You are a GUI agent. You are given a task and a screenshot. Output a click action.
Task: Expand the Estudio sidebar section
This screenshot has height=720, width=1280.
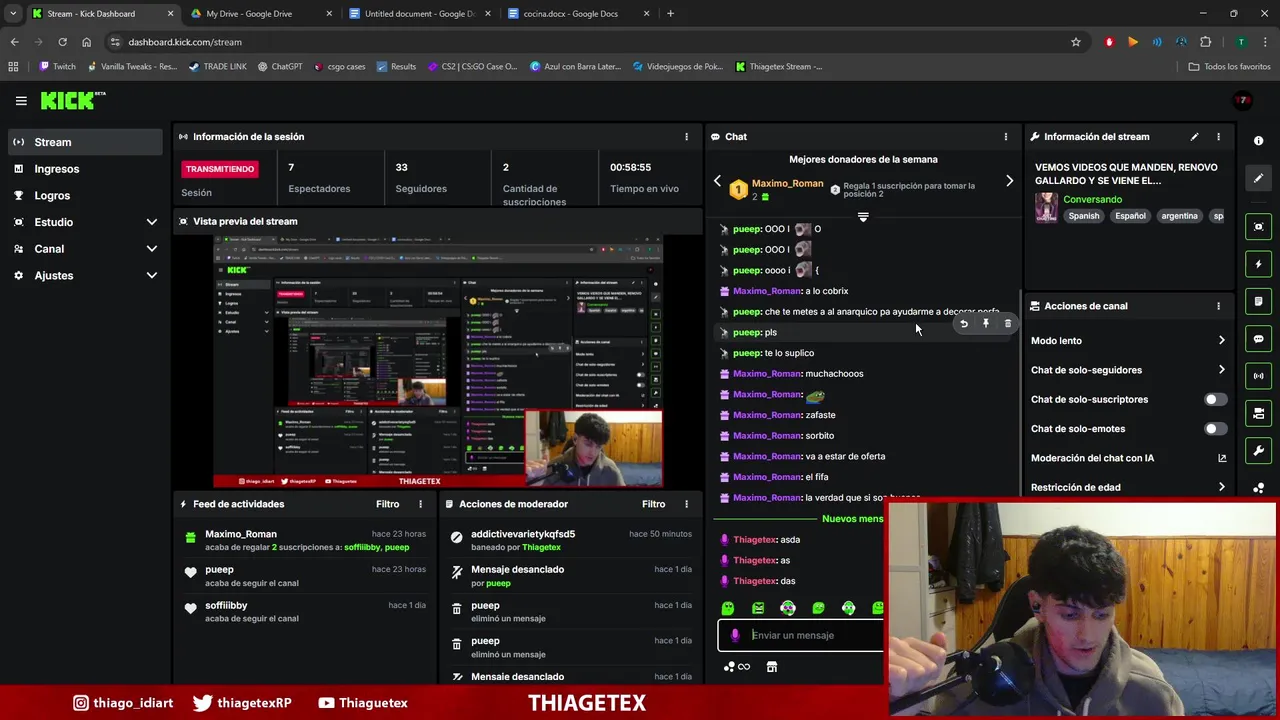[x=85, y=222]
